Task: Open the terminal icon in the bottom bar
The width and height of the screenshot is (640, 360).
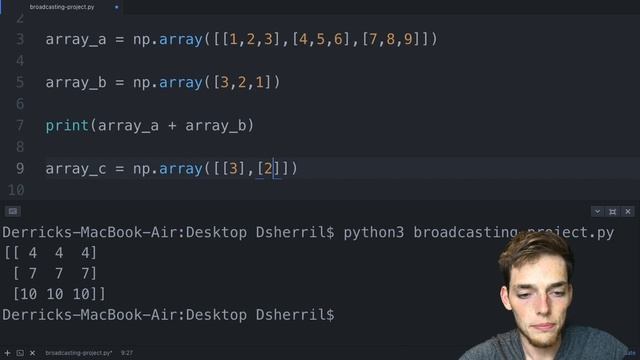Action: [20, 353]
